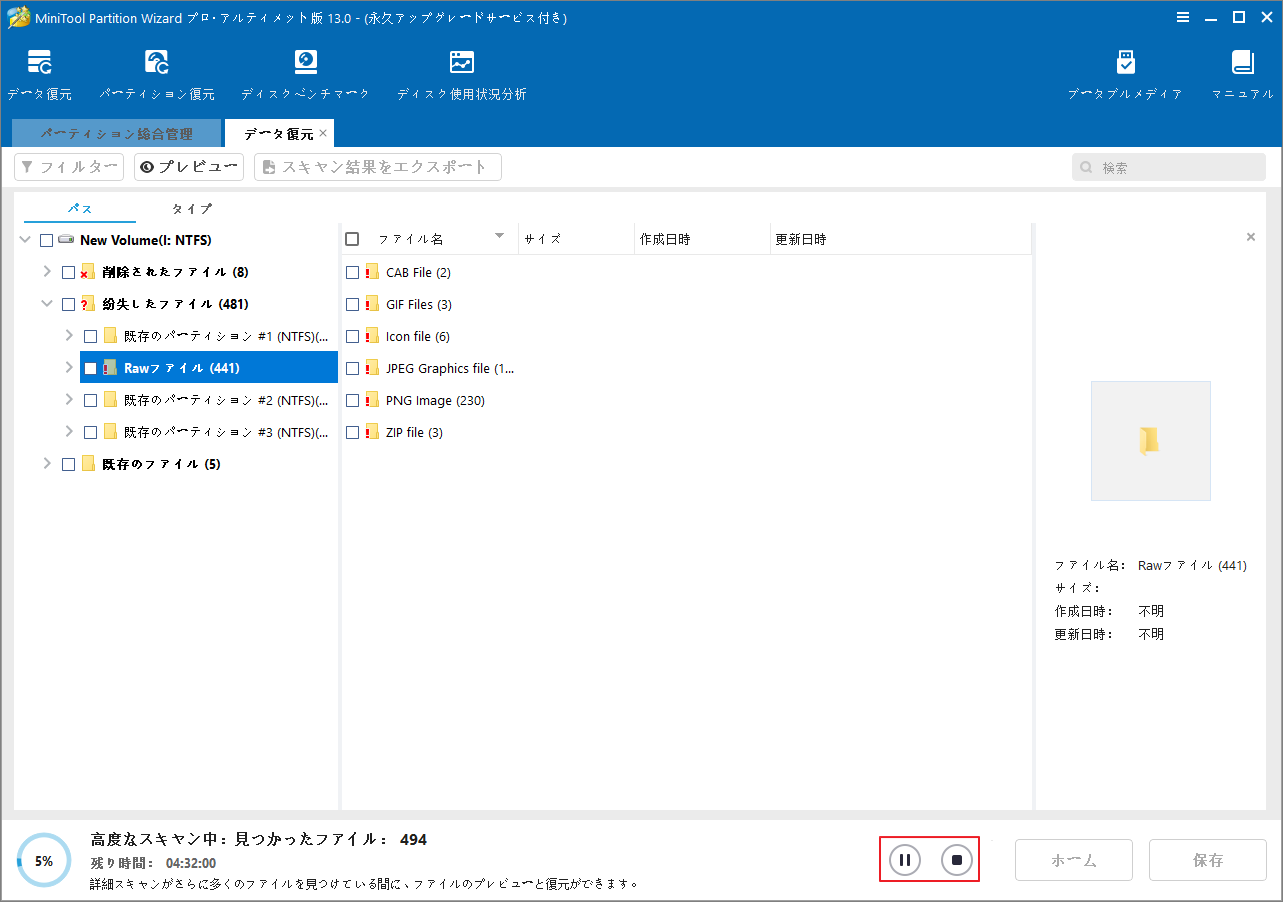Return to the Partition Management tab
Image resolution: width=1283 pixels, height=902 pixels.
pos(116,133)
